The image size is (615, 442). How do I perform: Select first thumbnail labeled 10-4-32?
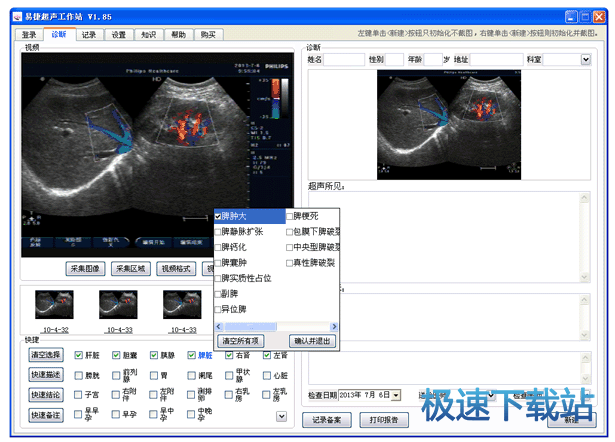click(55, 305)
